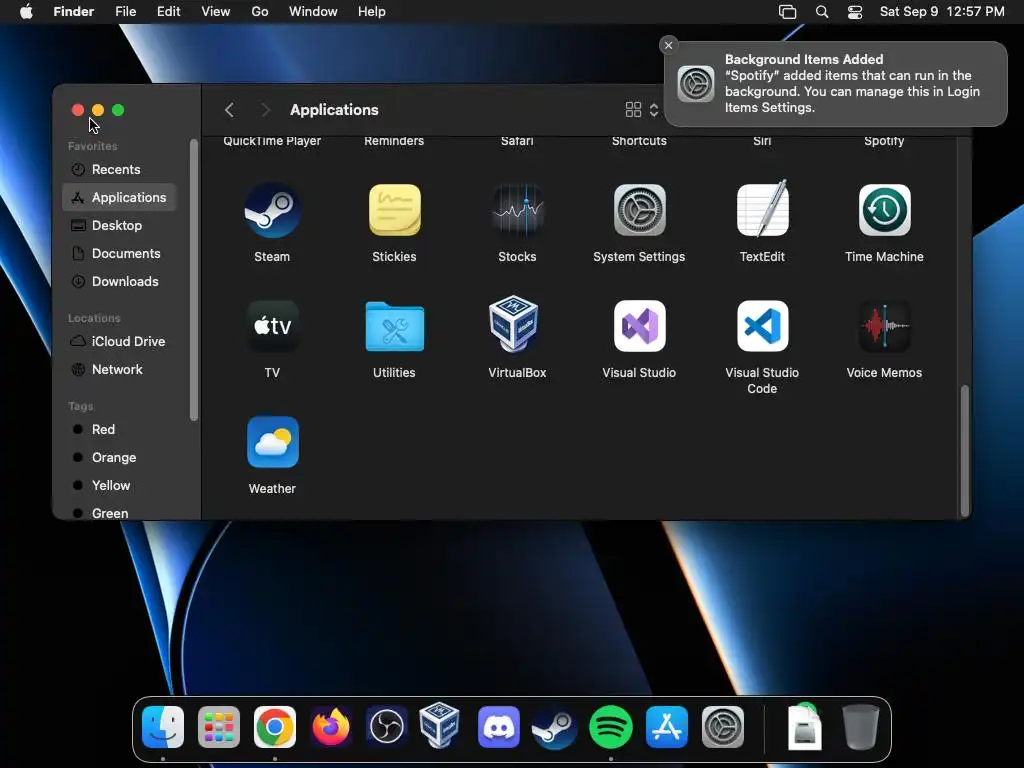Open the Time Machine app icon
1024x768 pixels.
884,210
